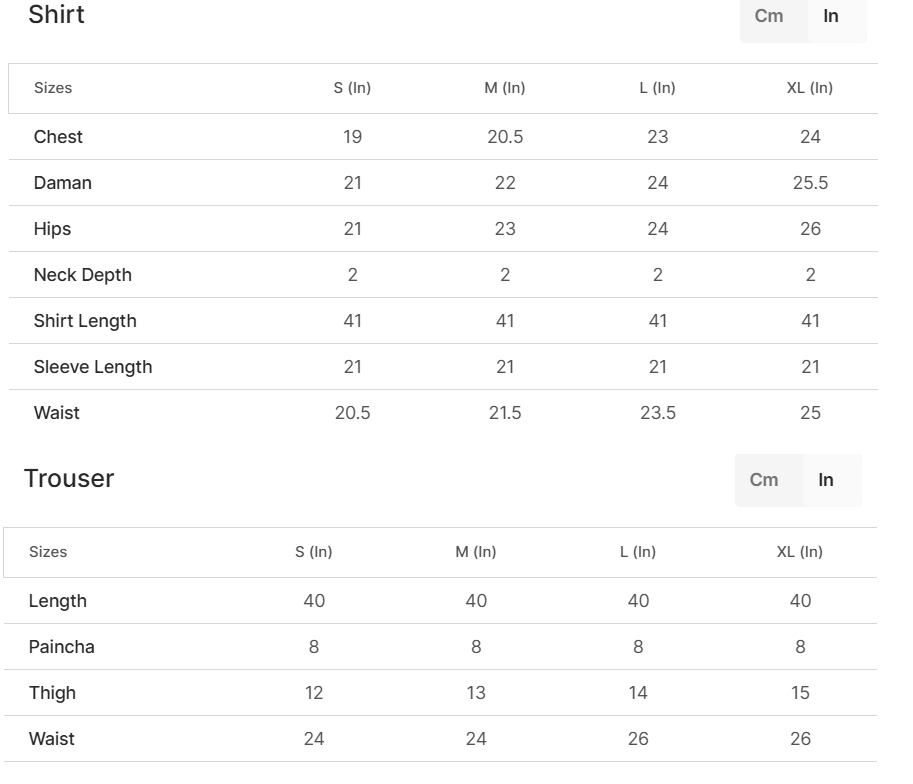The width and height of the screenshot is (913, 784).
Task: Click the Shirt section heading
Action: (x=56, y=14)
